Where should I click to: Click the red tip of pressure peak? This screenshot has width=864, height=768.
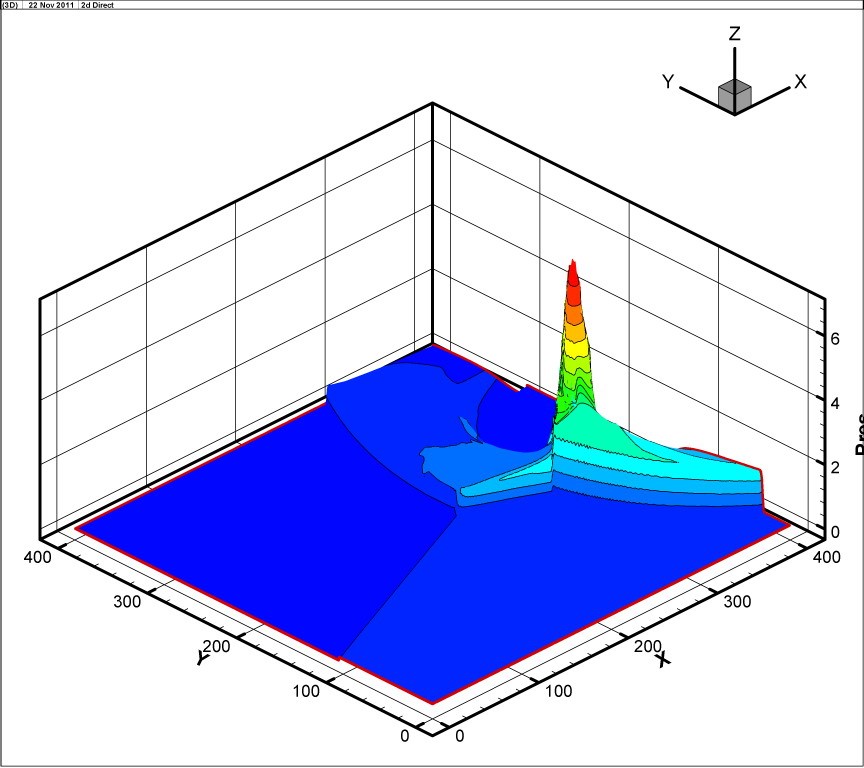[573, 270]
